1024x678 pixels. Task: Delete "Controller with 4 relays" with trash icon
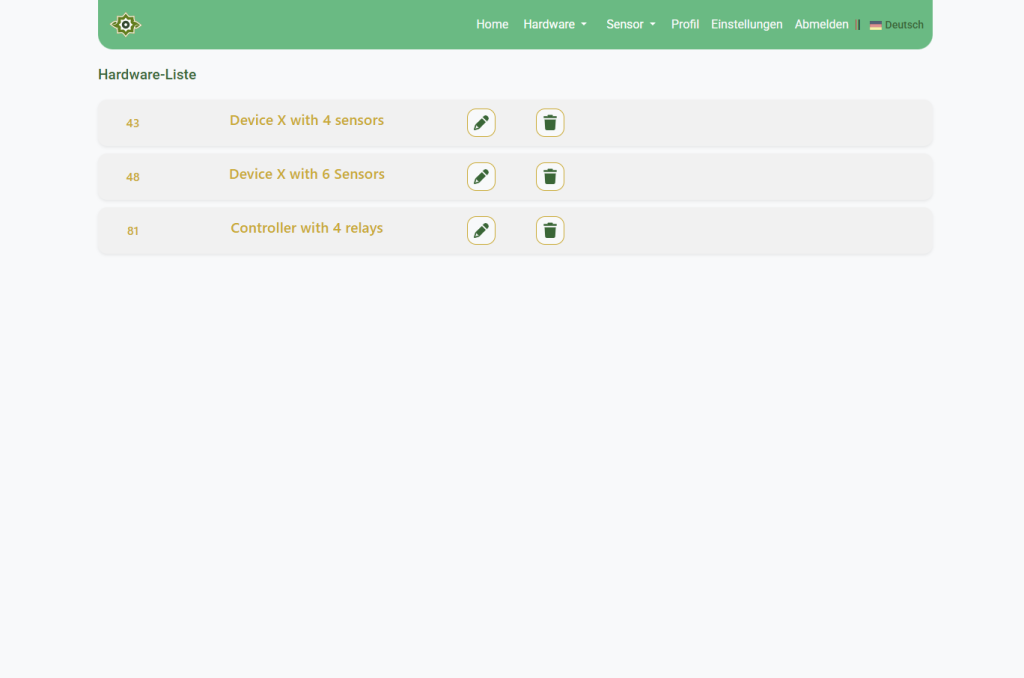pyautogui.click(x=550, y=230)
